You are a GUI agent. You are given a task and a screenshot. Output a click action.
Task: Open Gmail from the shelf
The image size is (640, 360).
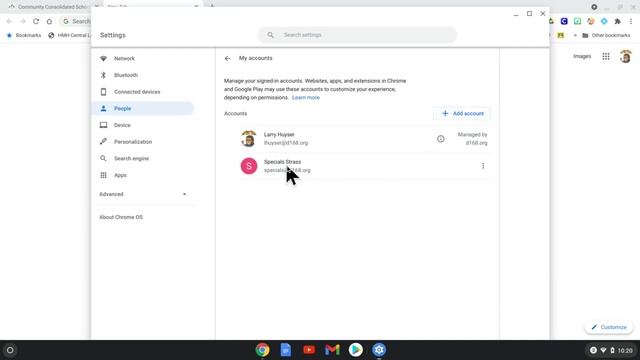click(332, 350)
